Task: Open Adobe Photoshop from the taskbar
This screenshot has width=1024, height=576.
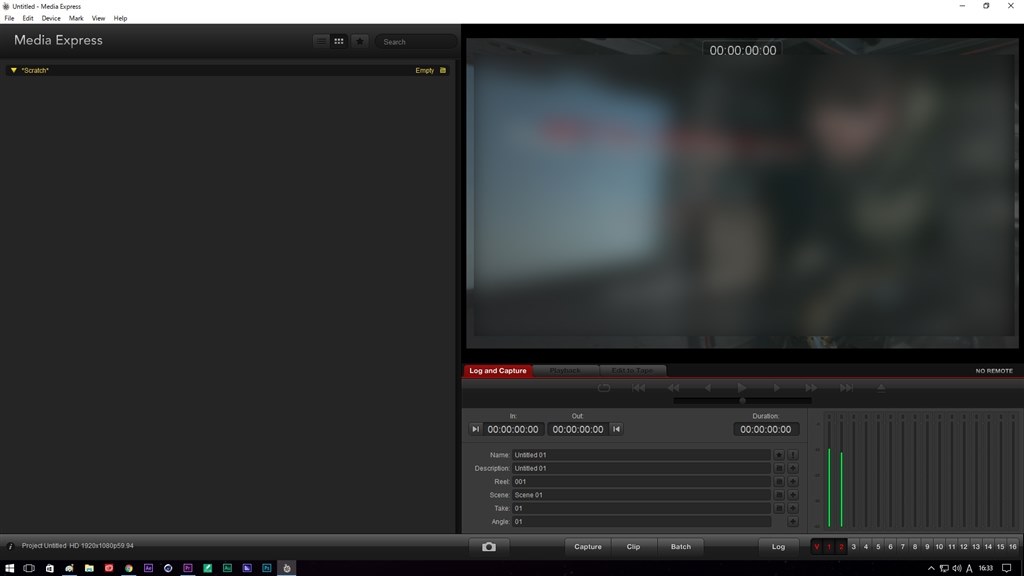Action: (266, 568)
